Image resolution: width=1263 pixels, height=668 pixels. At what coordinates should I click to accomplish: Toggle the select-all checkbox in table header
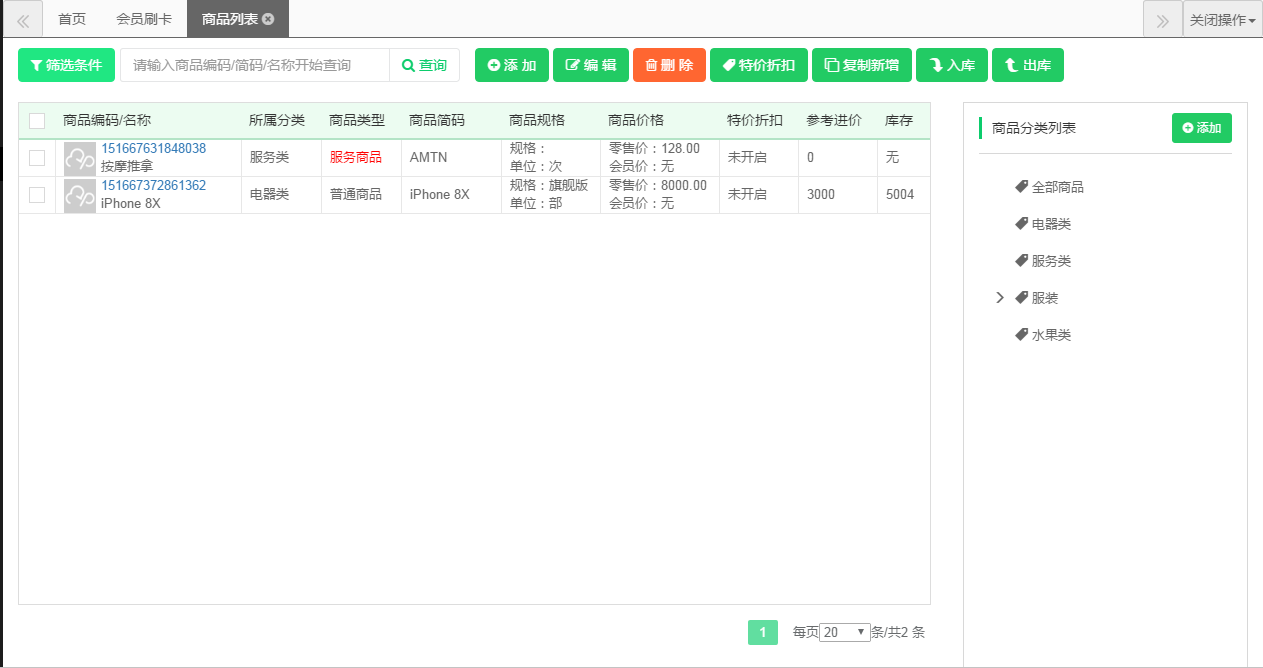pyautogui.click(x=37, y=120)
